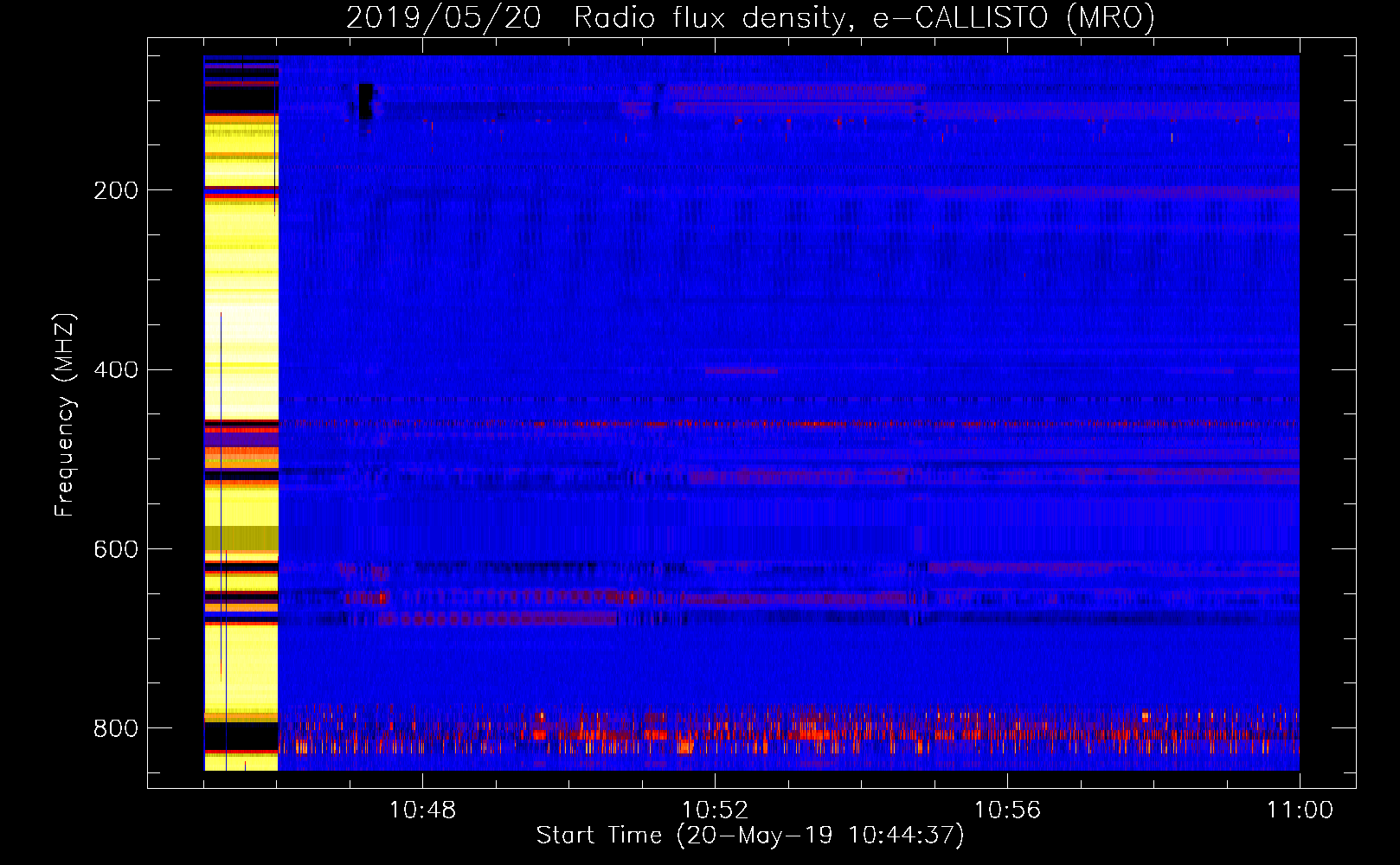Click the 'Frequency (MHZ)' axis label

click(x=65, y=414)
